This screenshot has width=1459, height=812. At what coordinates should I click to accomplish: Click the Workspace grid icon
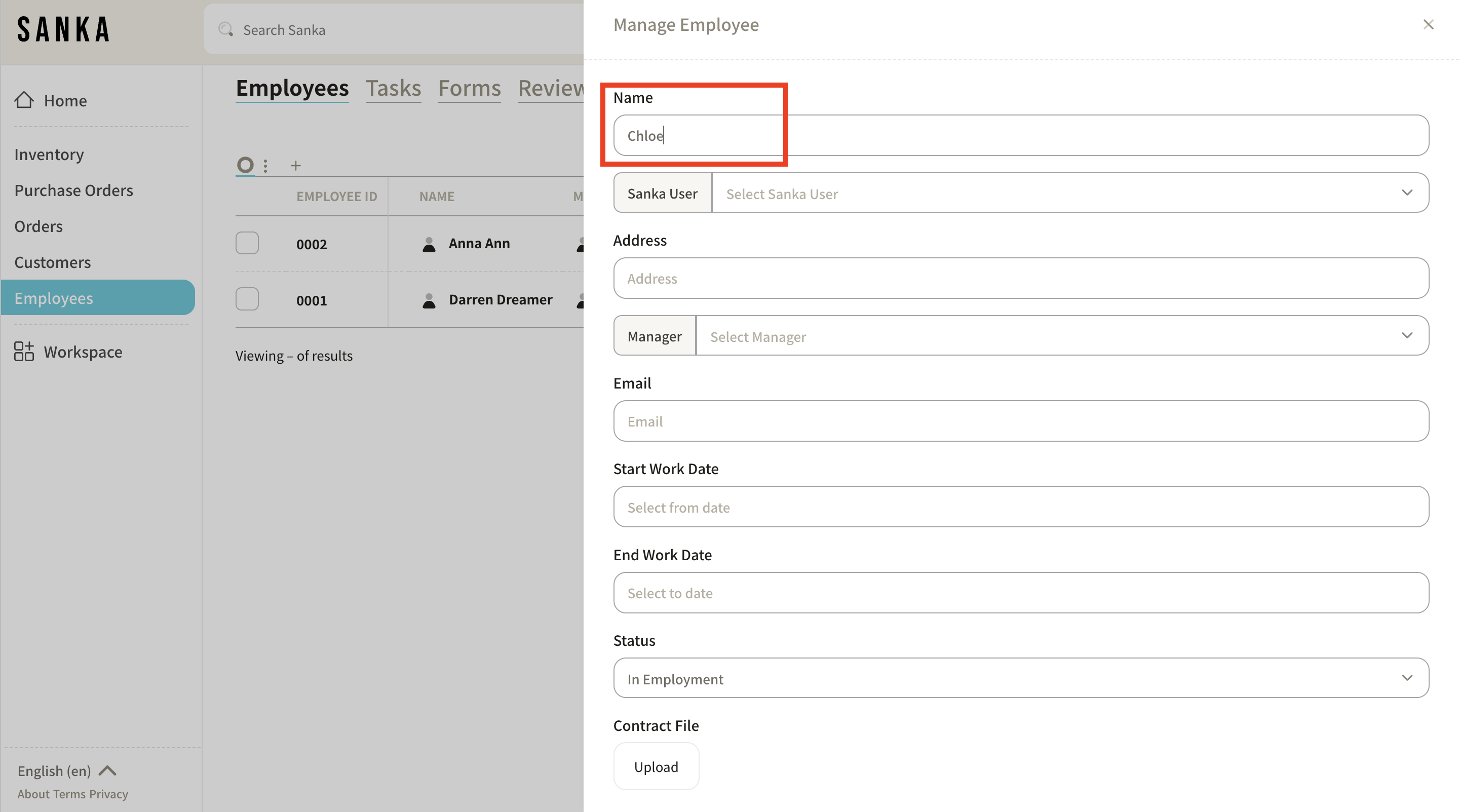24,351
